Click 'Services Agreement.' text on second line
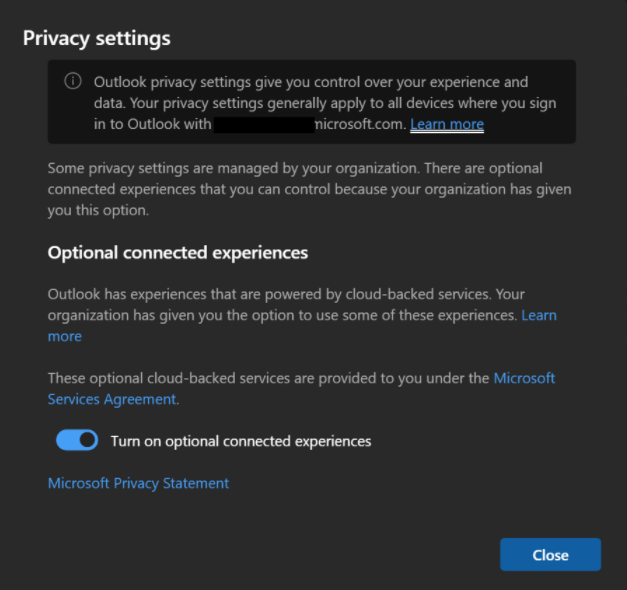This screenshot has height=590, width=627. (112, 399)
